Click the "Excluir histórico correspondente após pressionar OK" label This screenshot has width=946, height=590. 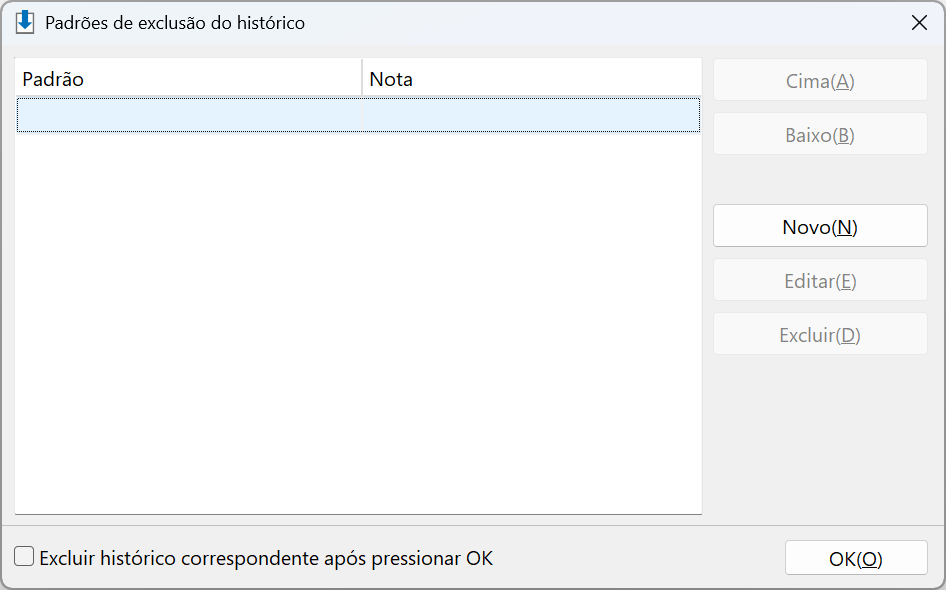click(x=266, y=558)
